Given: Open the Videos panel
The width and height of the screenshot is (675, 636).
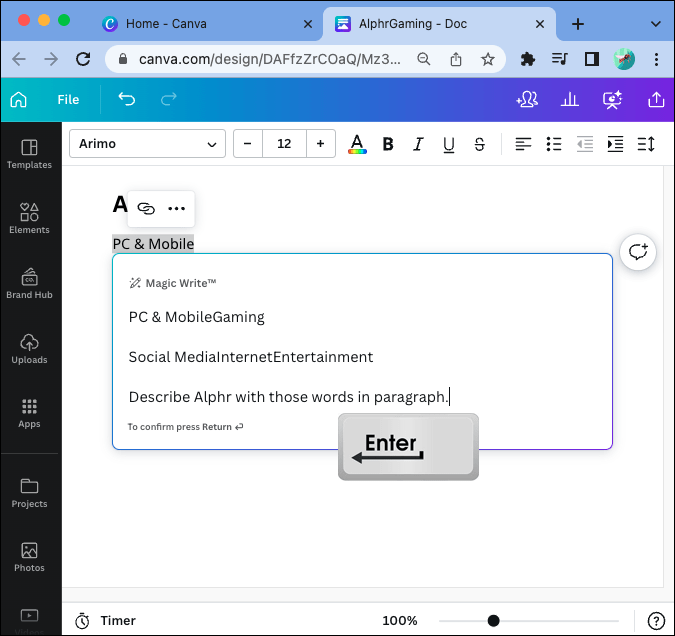Looking at the screenshot, I should coord(29,620).
